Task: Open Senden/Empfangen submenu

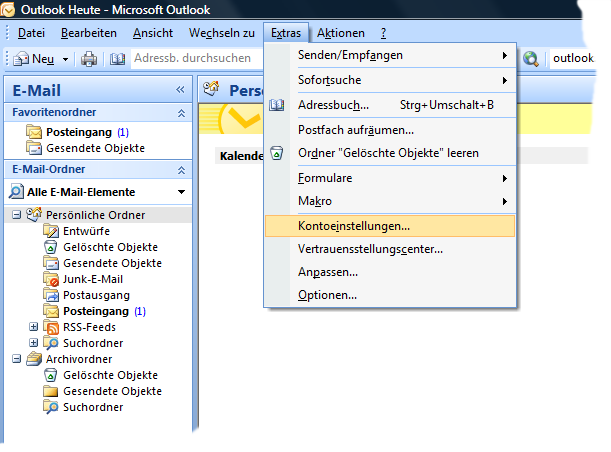Action: [x=390, y=55]
